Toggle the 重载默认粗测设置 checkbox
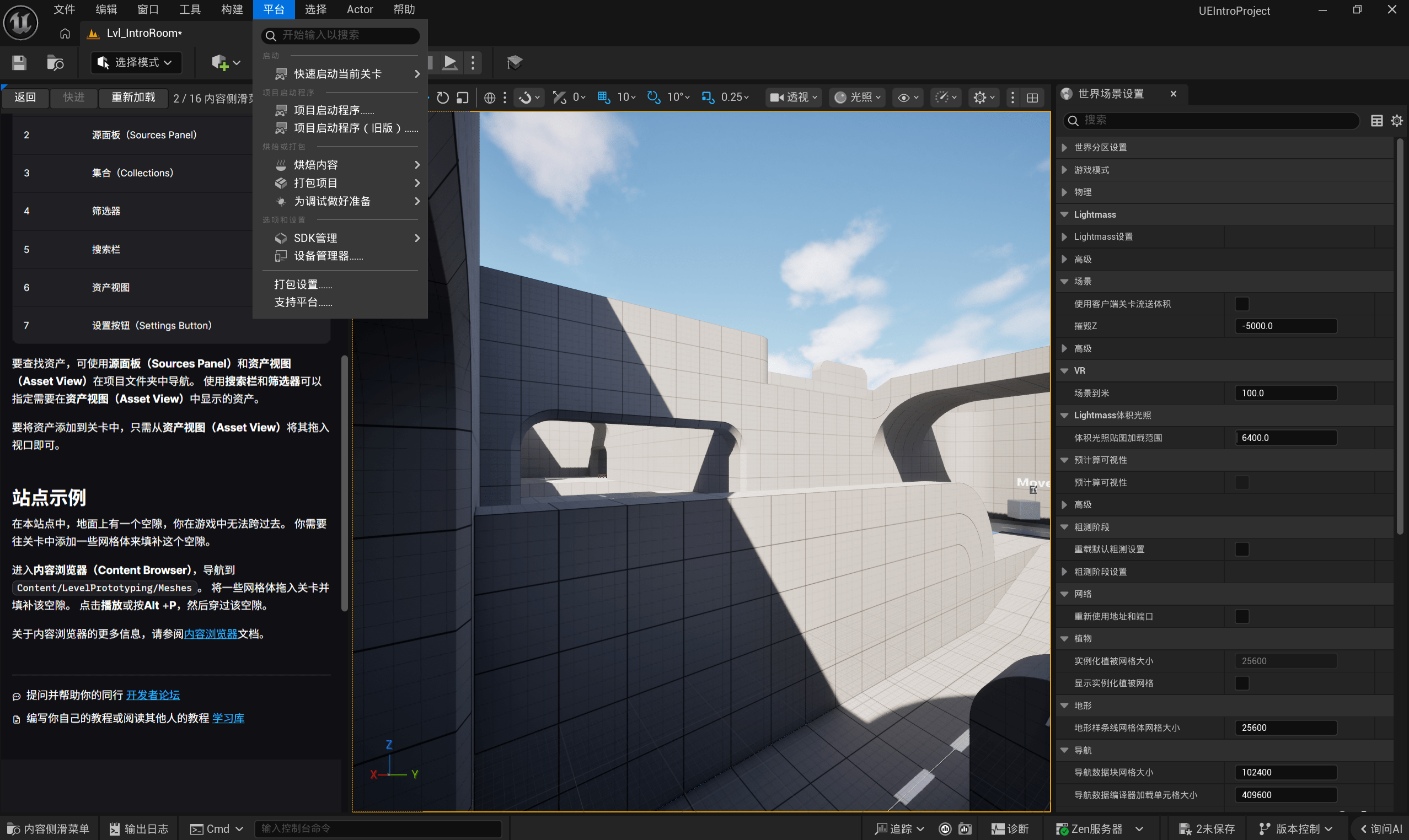Viewport: 1409px width, 840px height. 1241,548
